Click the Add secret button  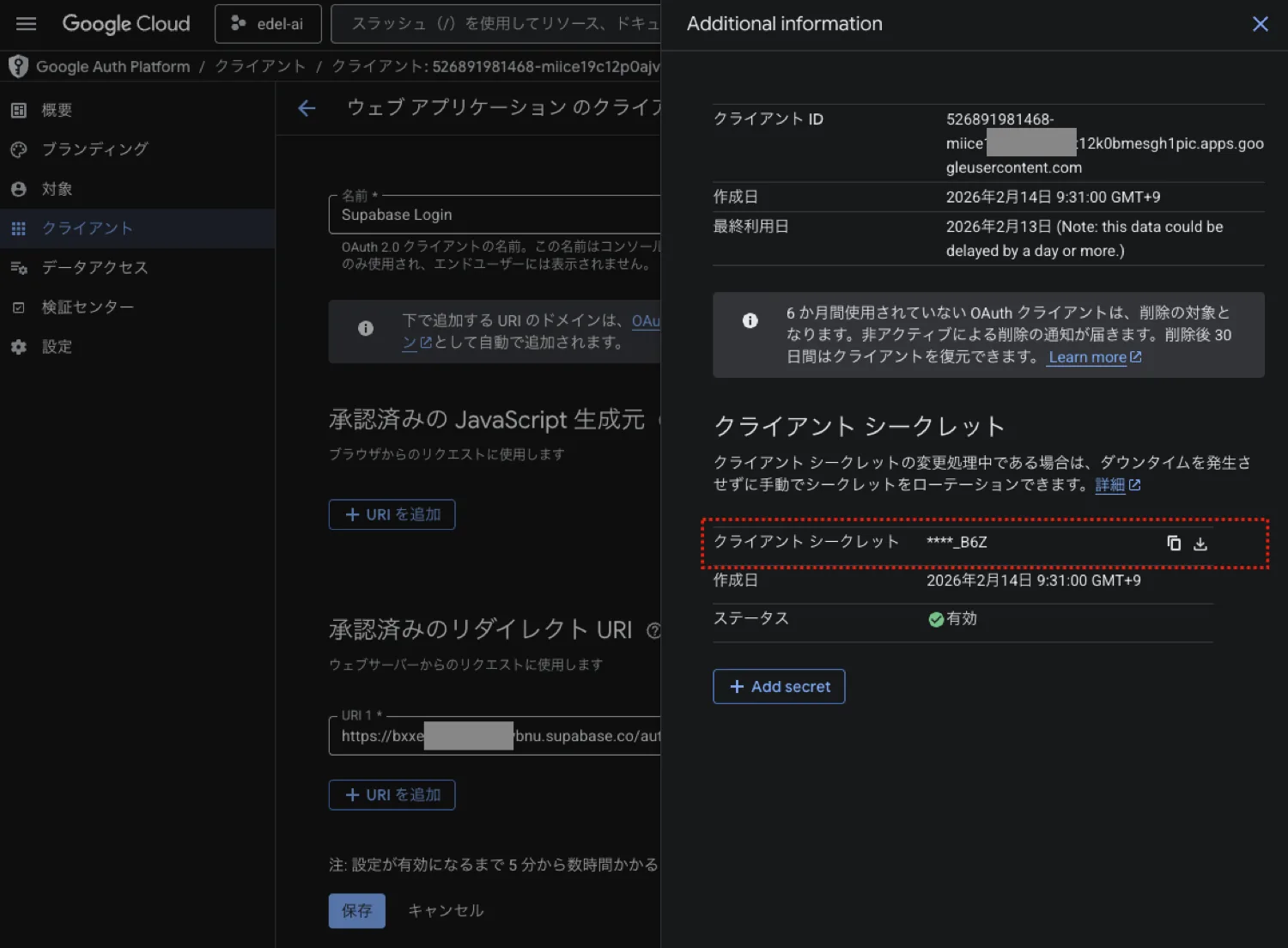coord(779,686)
